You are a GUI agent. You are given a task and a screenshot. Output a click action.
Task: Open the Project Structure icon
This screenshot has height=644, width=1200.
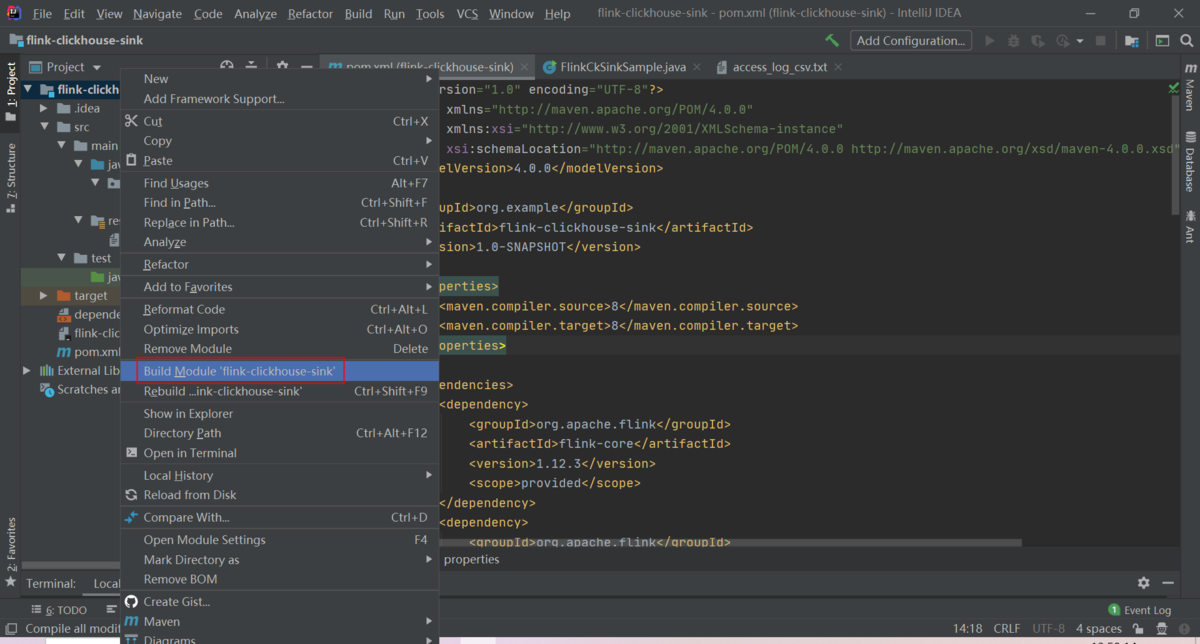click(x=1131, y=41)
